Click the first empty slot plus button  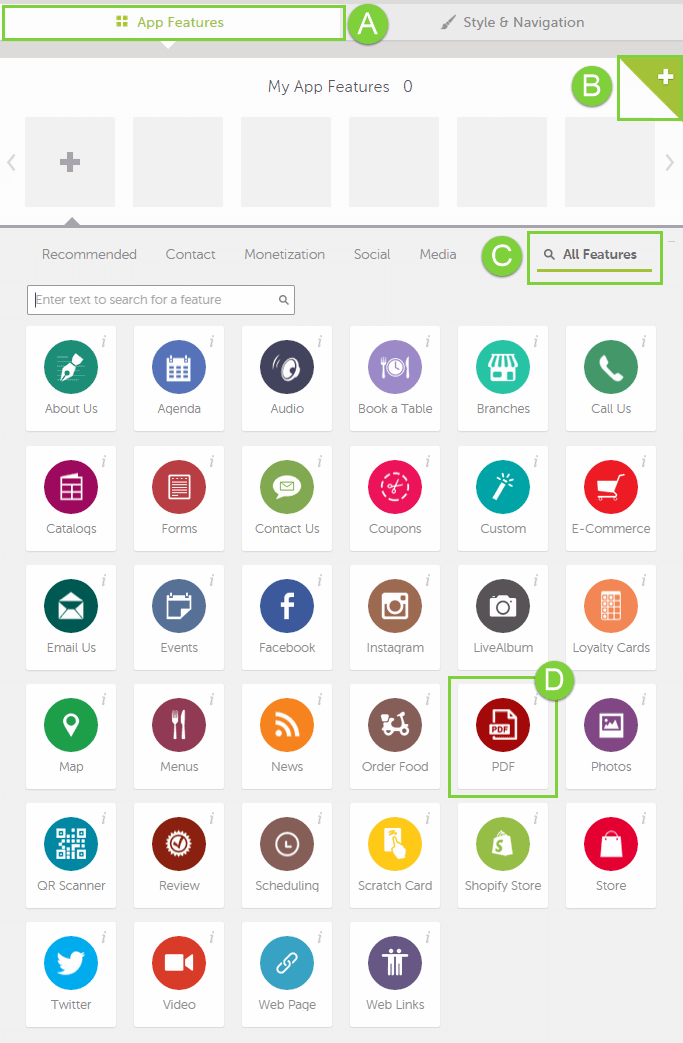coord(70,162)
